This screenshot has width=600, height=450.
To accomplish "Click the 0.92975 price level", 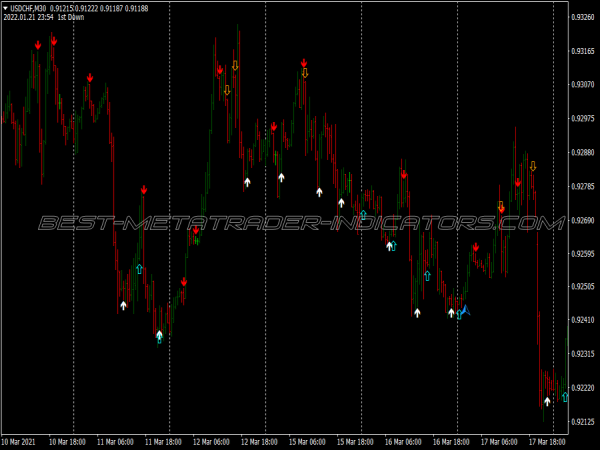I will pos(583,118).
